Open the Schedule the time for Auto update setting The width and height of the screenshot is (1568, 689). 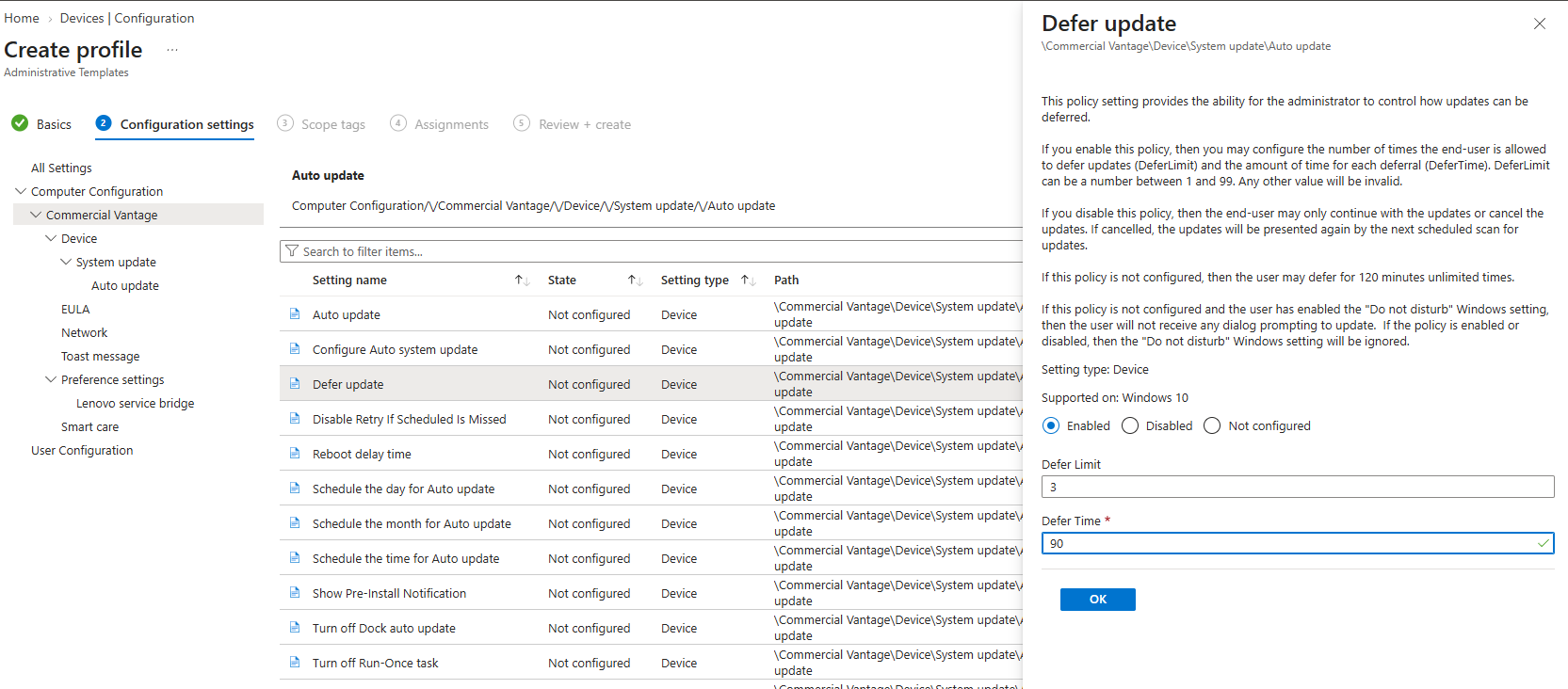click(x=407, y=559)
